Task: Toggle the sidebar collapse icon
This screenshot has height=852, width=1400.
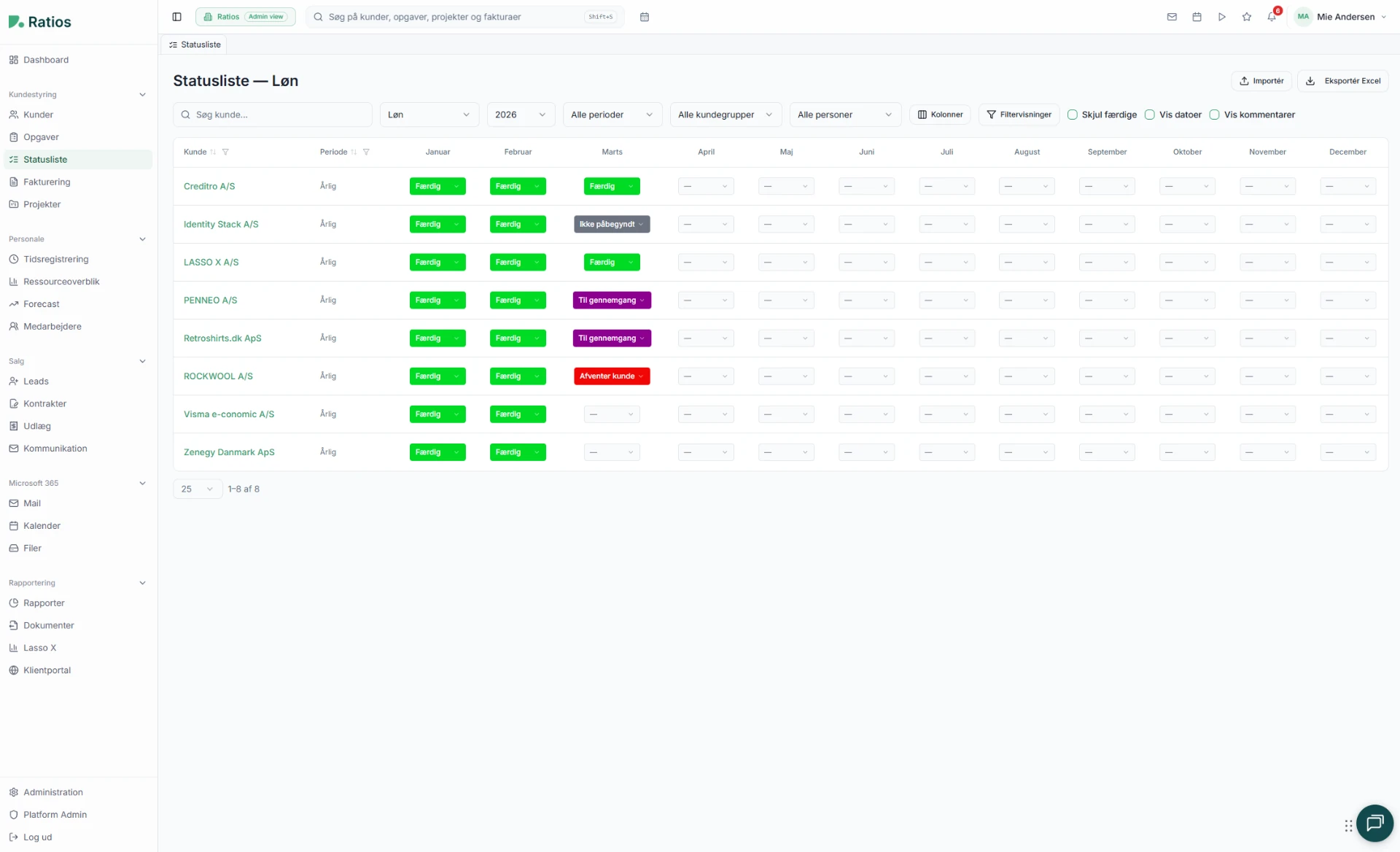Action: tap(176, 17)
